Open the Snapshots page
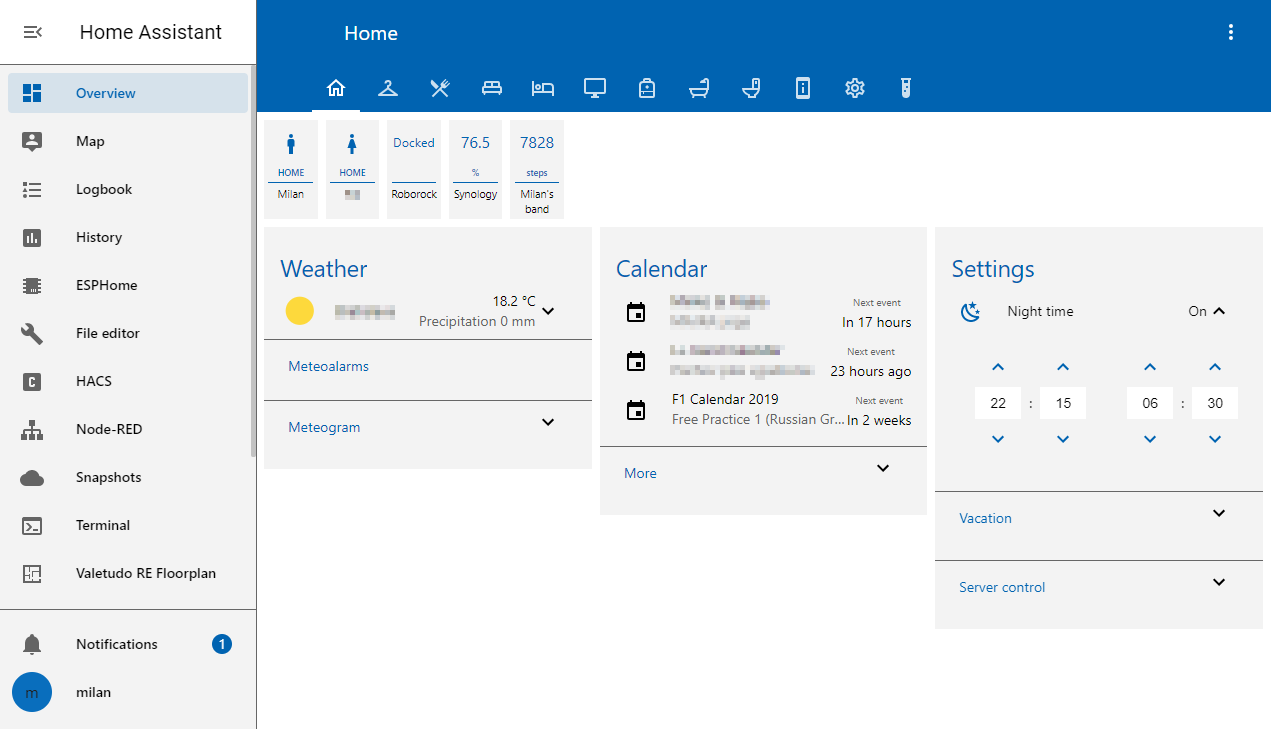Viewport: 1271px width, 729px height. coord(128,477)
